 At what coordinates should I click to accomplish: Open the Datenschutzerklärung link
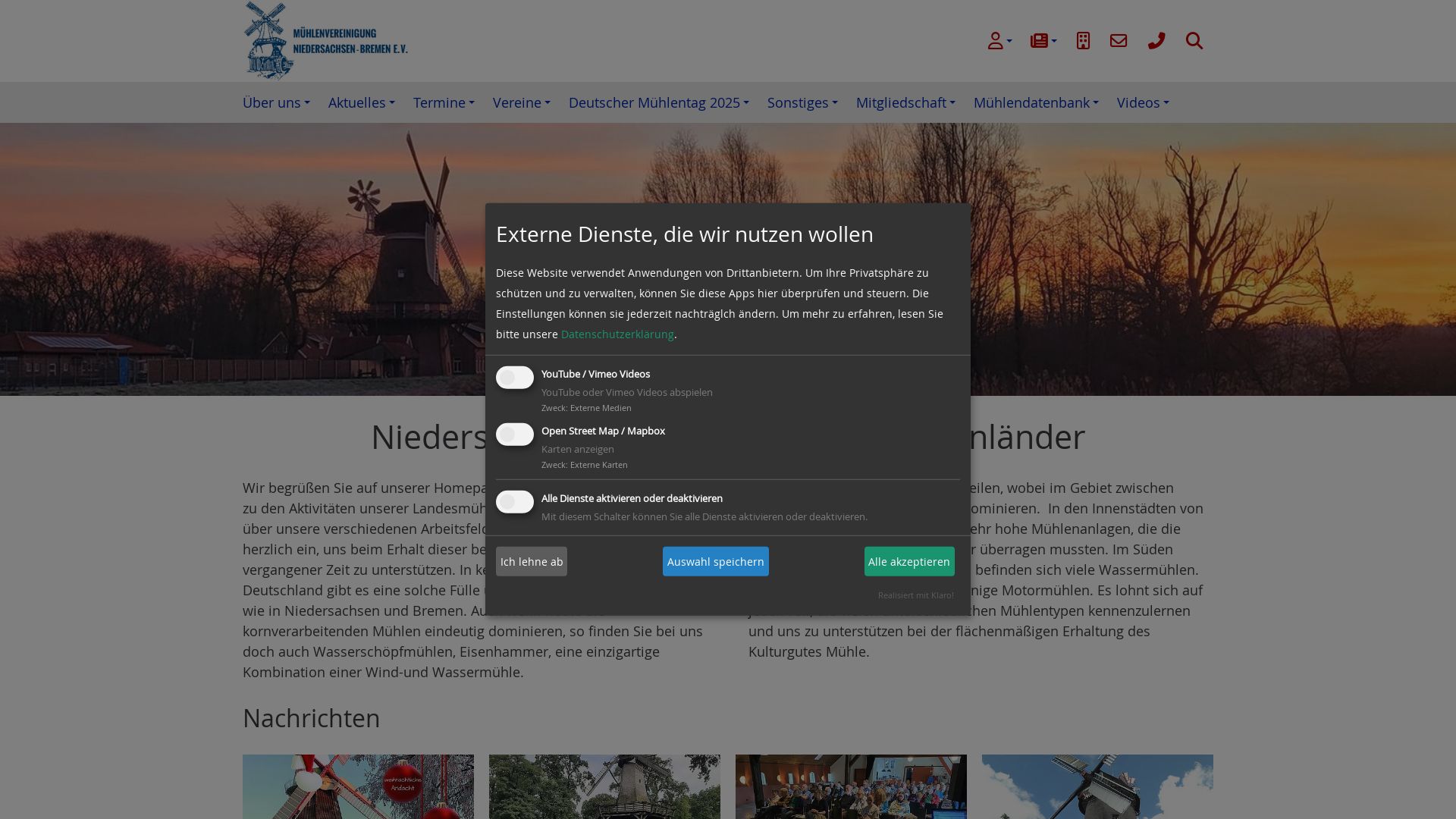pyautogui.click(x=617, y=334)
